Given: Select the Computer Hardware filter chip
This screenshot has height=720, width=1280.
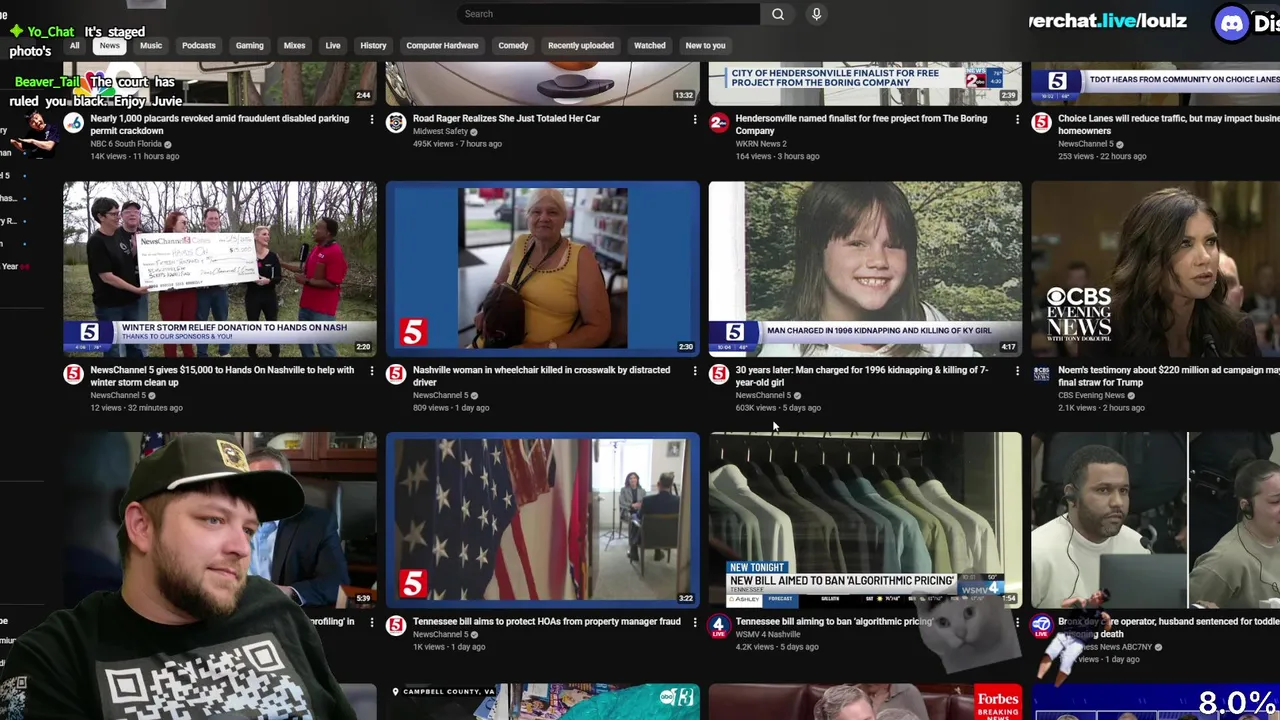Looking at the screenshot, I should pos(442,45).
